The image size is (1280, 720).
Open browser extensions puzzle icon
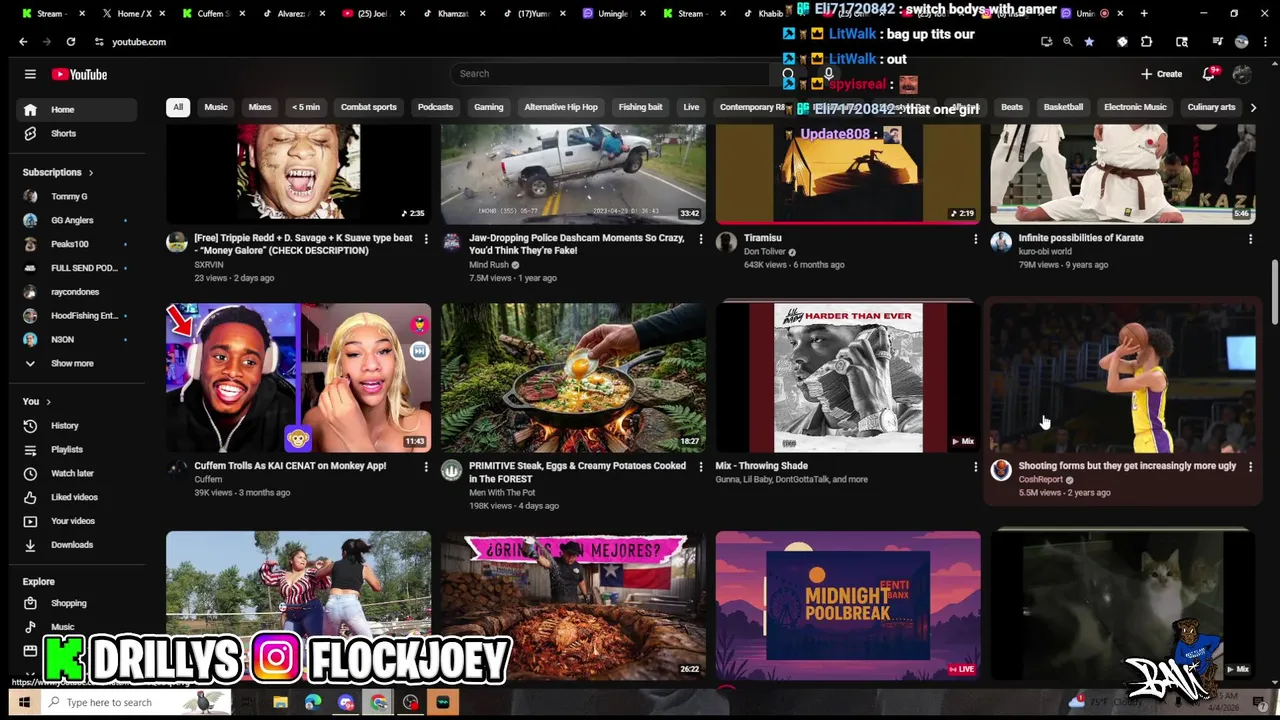point(1147,42)
